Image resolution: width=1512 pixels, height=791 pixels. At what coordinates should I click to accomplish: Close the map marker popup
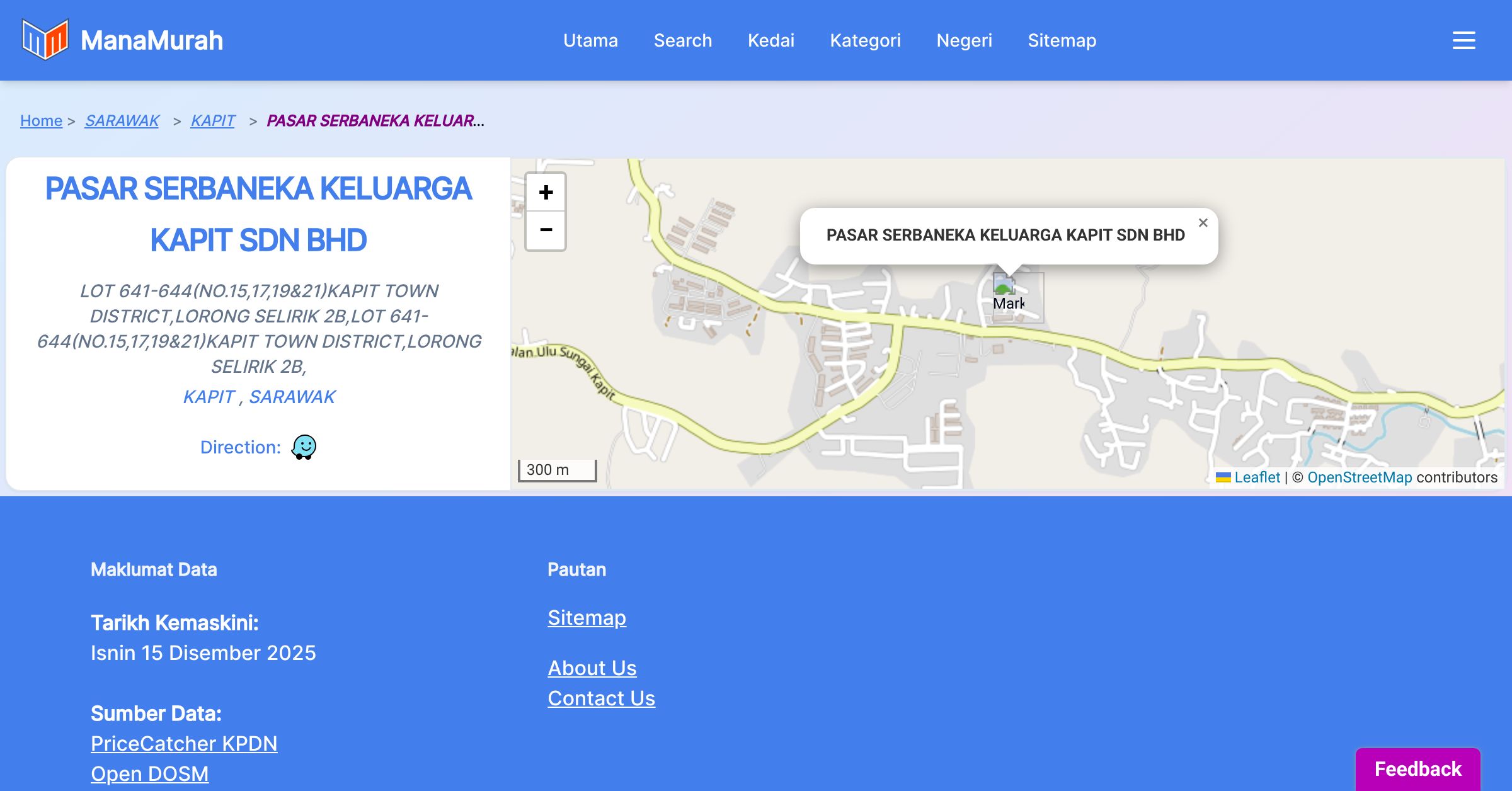pyautogui.click(x=1203, y=223)
